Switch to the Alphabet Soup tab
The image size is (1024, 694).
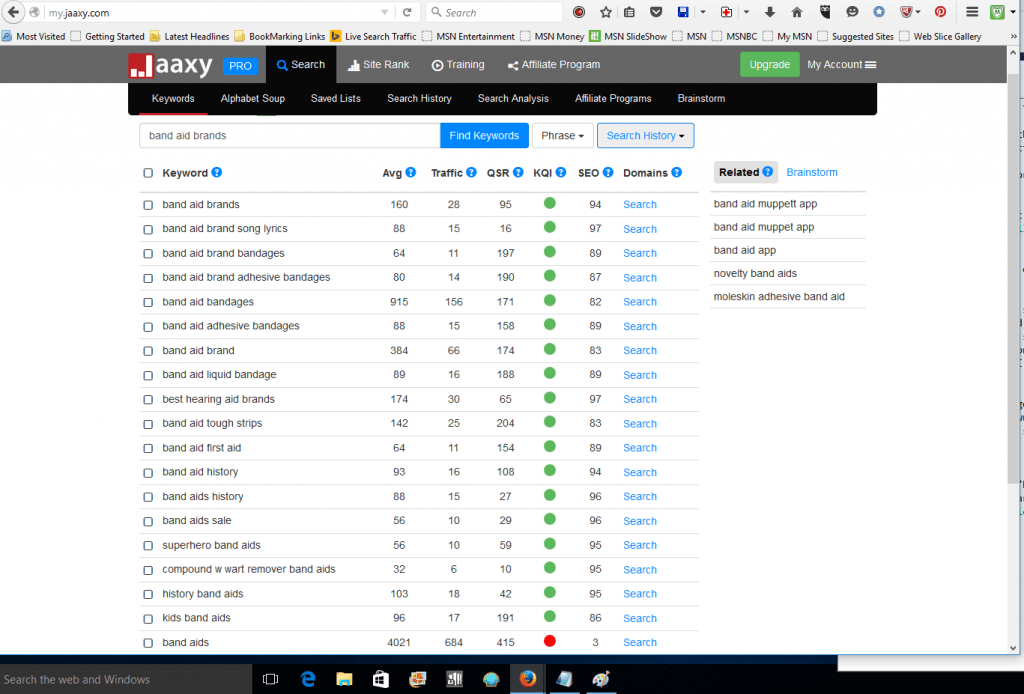pyautogui.click(x=252, y=99)
